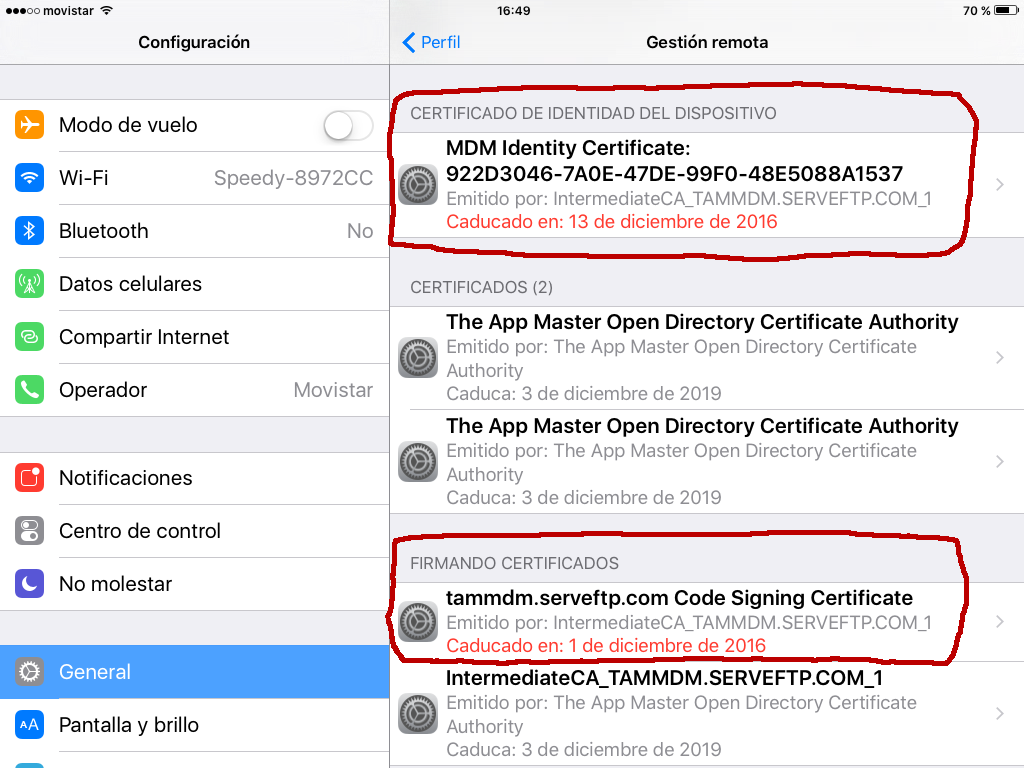This screenshot has height=768, width=1024.
Task: Tap the Configuración sidebar title
Action: point(194,42)
